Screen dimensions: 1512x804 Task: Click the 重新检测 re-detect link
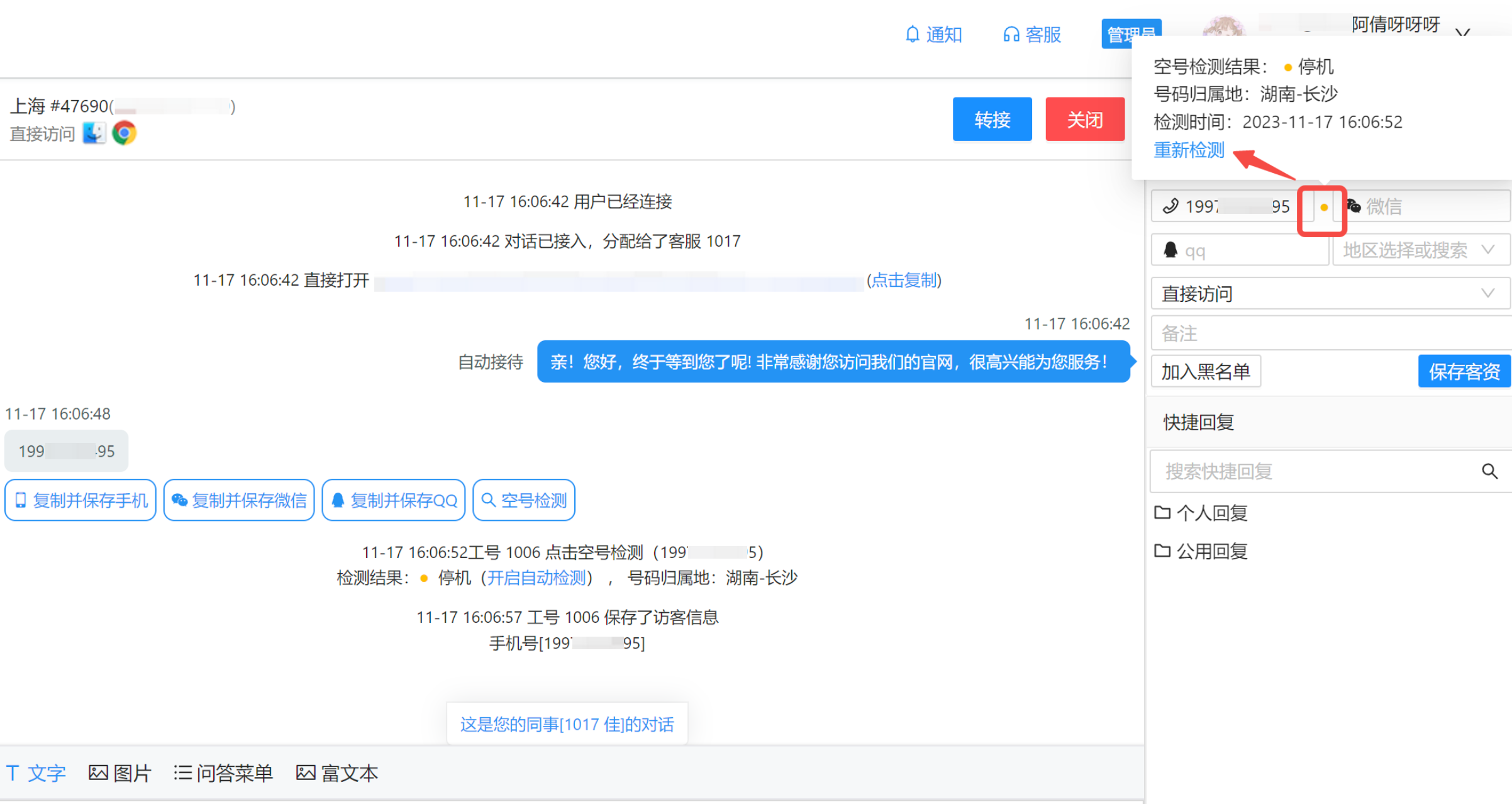click(x=1188, y=150)
